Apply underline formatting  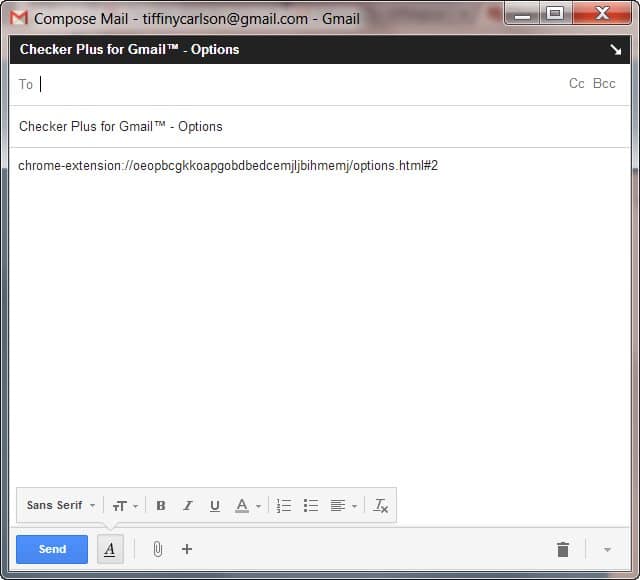[x=215, y=506]
